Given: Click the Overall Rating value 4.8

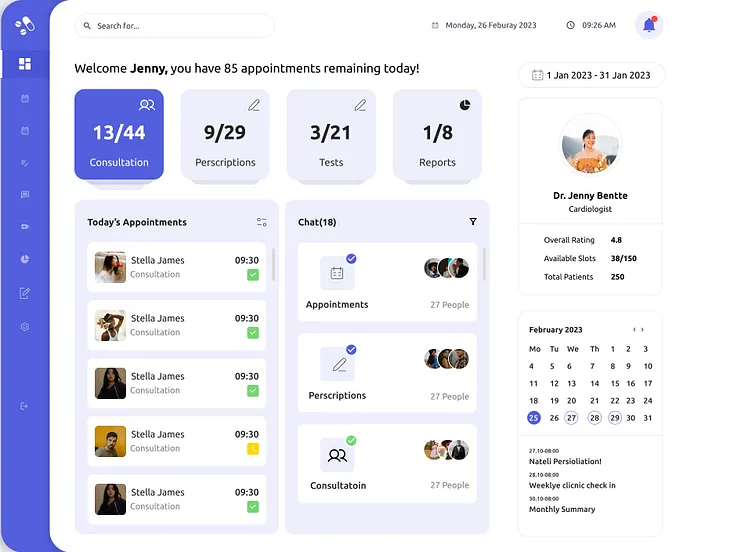Looking at the screenshot, I should click(616, 240).
